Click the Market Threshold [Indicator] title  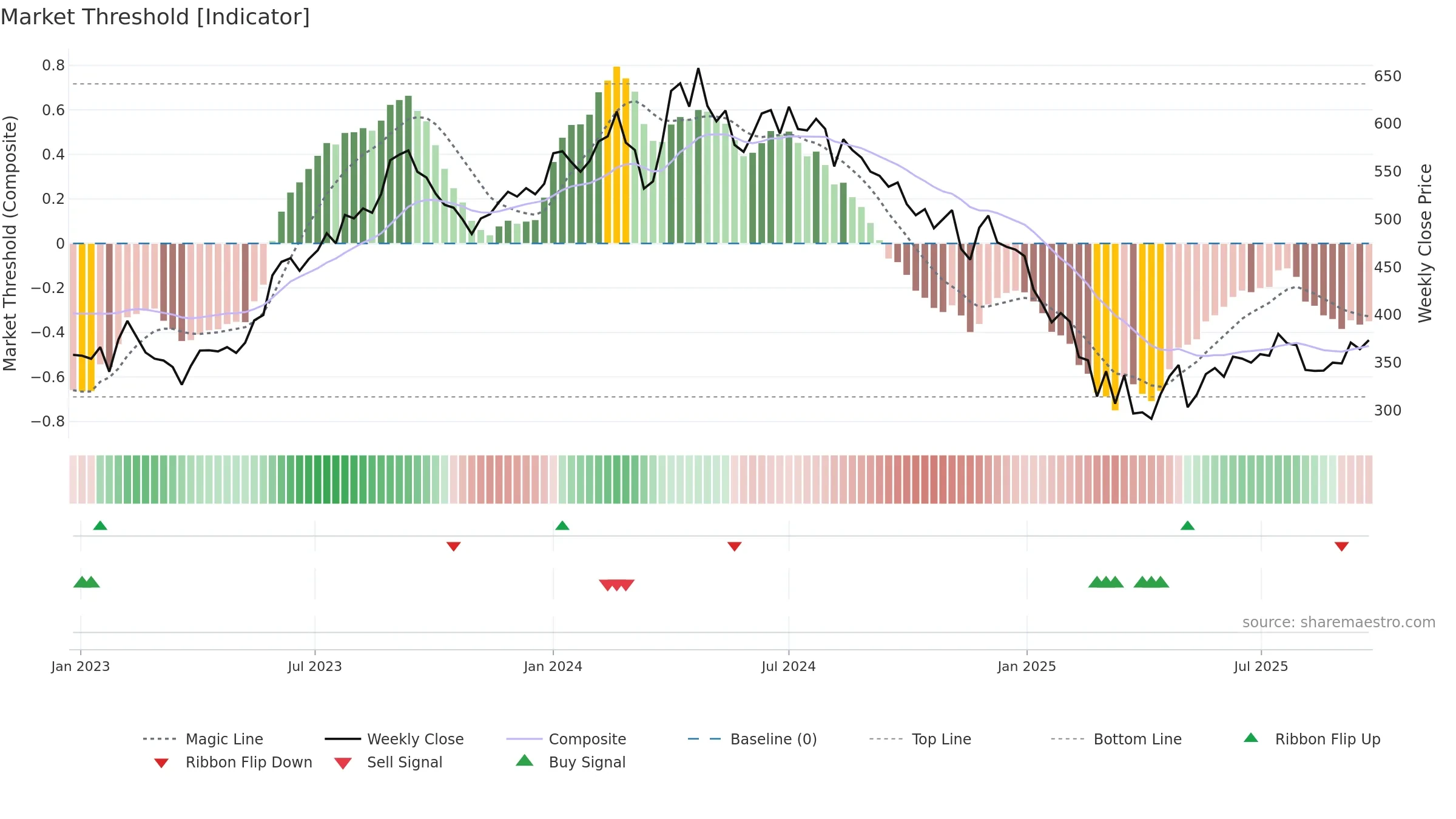(x=155, y=17)
